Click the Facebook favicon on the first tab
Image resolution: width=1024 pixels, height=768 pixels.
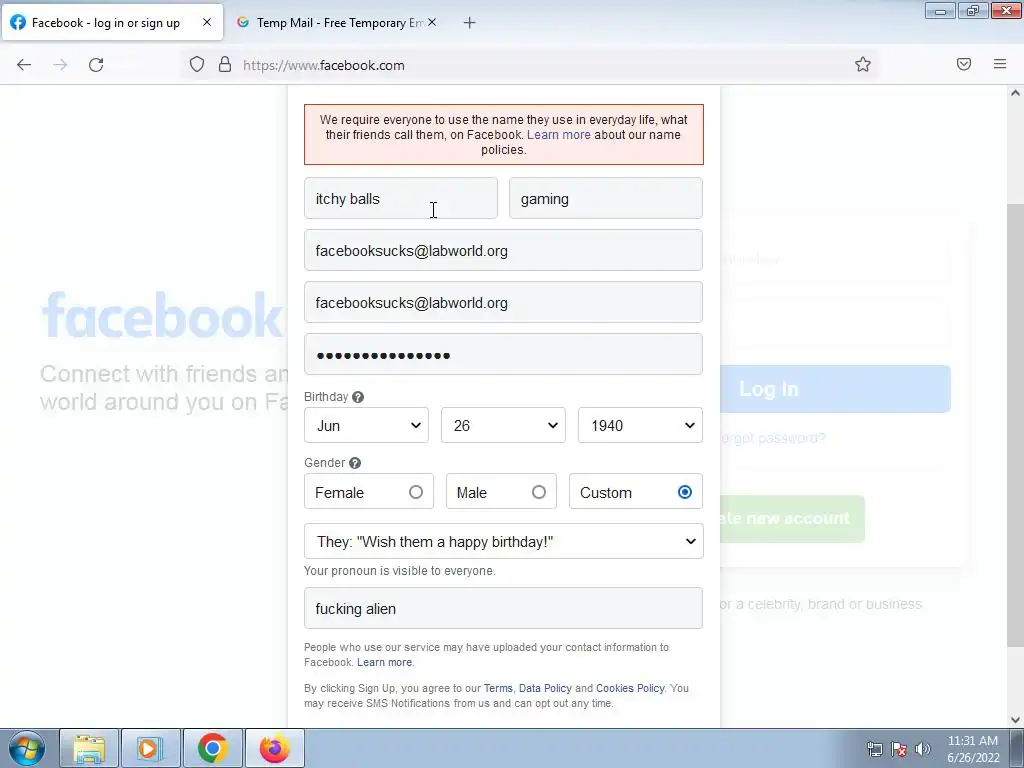pos(18,23)
